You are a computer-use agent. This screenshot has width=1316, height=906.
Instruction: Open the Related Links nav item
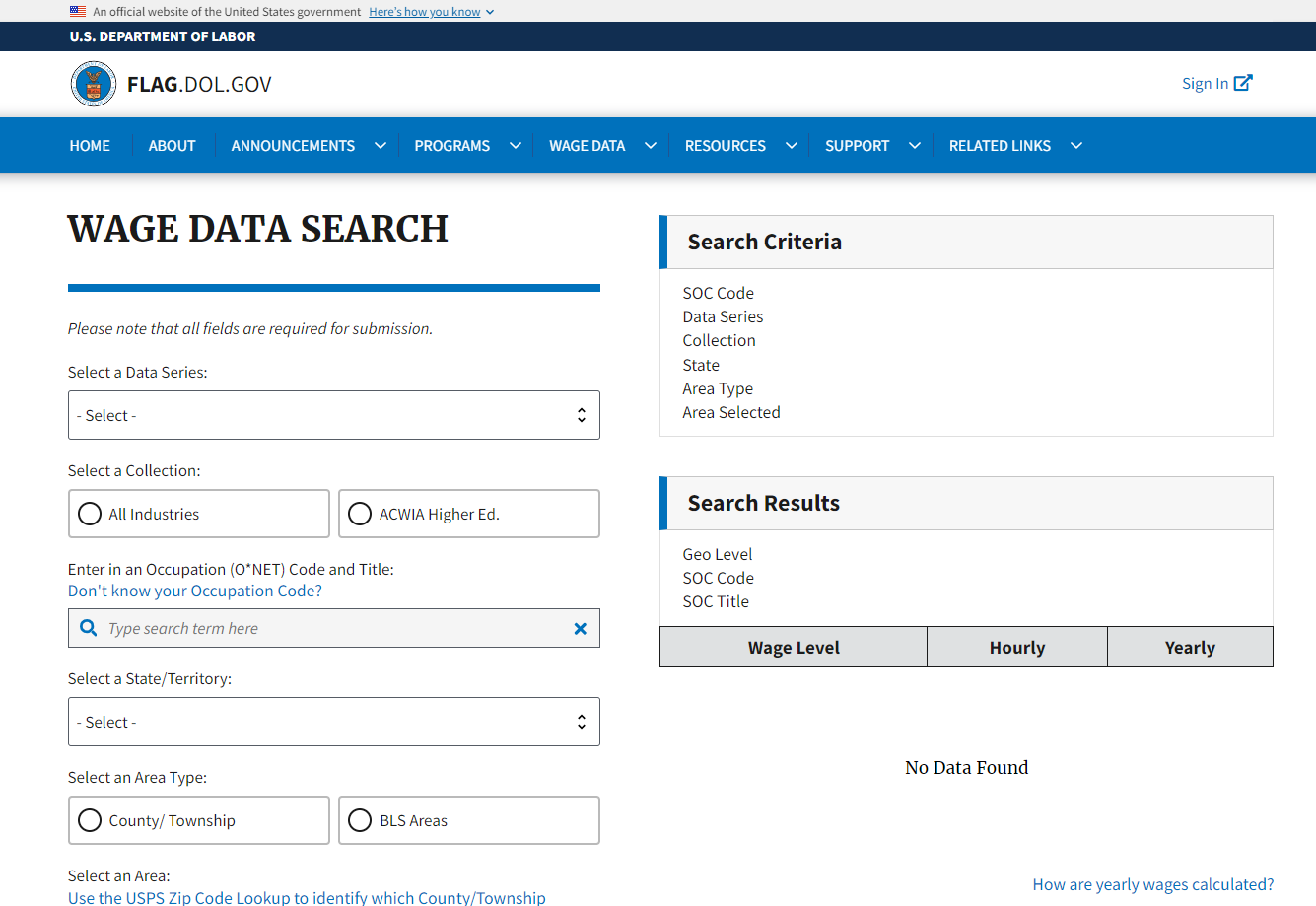click(1001, 146)
